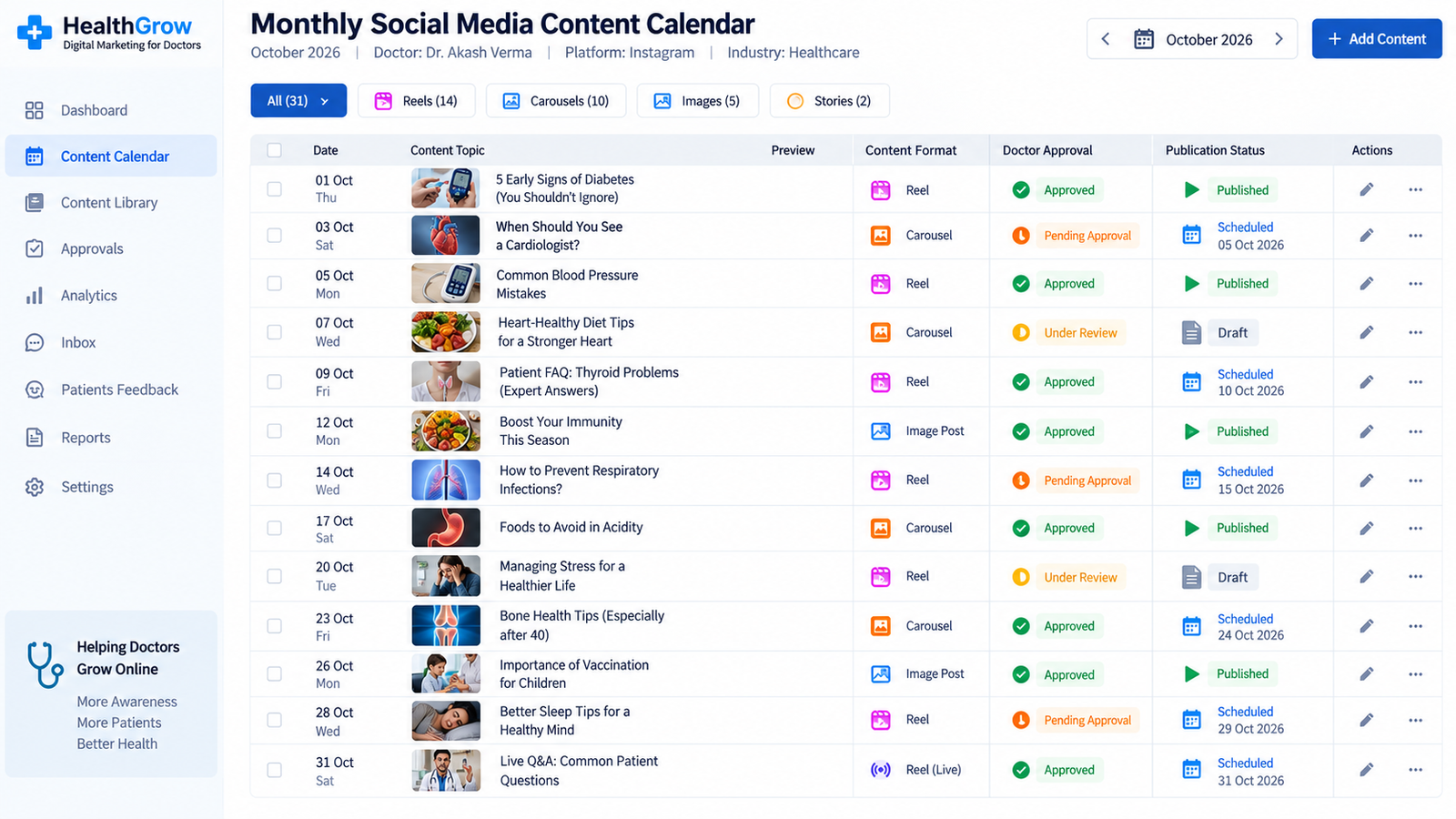Image resolution: width=1456 pixels, height=819 pixels.
Task: Click scheduled calendar icon for 05 Oct 2026
Action: (x=1191, y=235)
